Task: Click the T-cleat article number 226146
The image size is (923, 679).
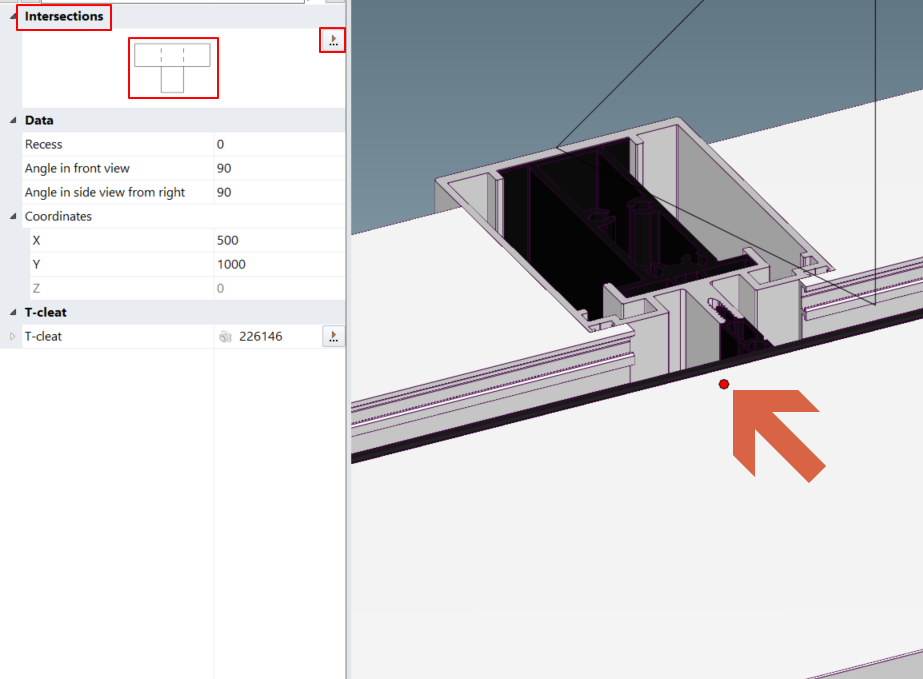Action: tap(261, 337)
